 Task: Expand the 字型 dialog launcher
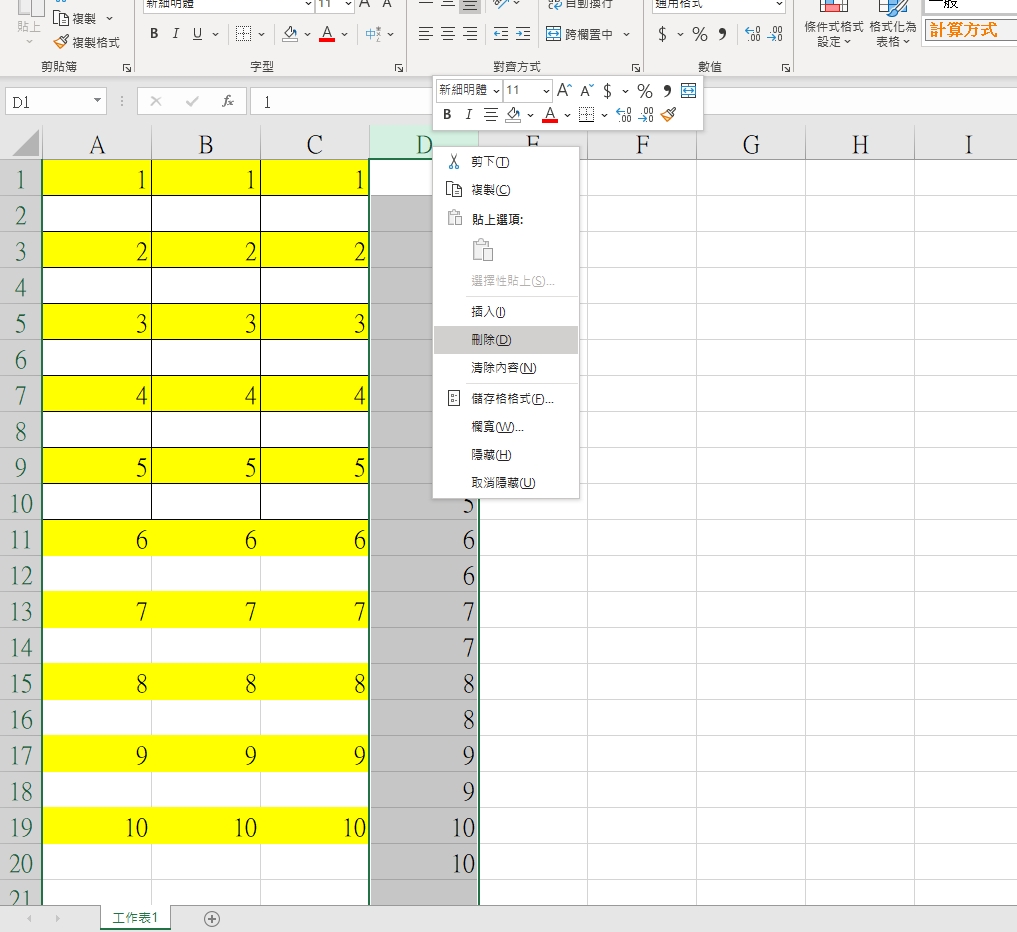[x=399, y=67]
